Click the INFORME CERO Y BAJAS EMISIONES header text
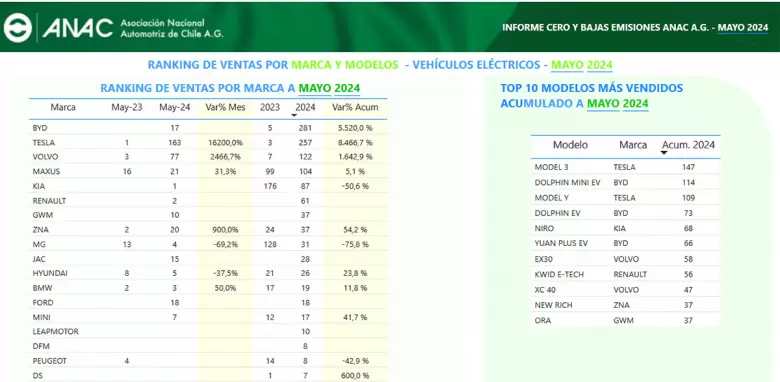This screenshot has width=780, height=382. pos(635,28)
